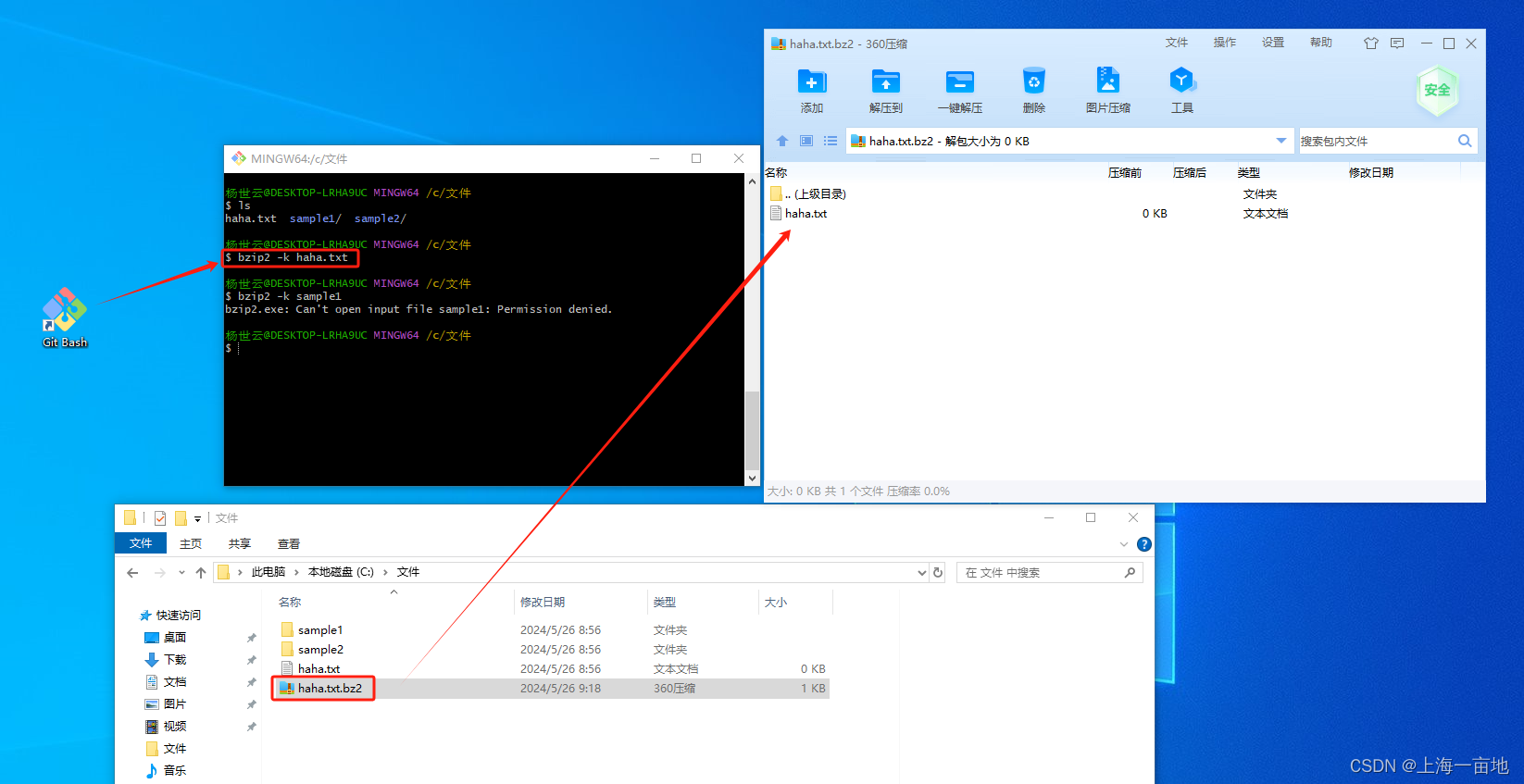Screen dimensions: 1524x784
Task: Open 操作 menu in 360压缩
Action: point(1225,43)
